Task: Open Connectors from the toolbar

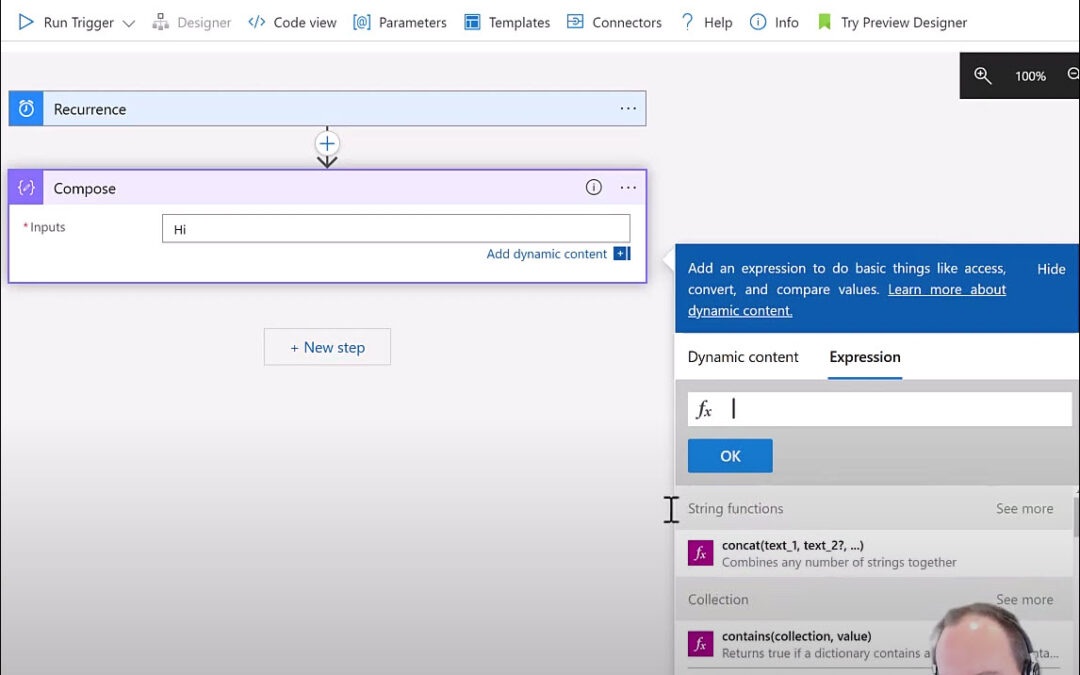Action: coord(614,22)
